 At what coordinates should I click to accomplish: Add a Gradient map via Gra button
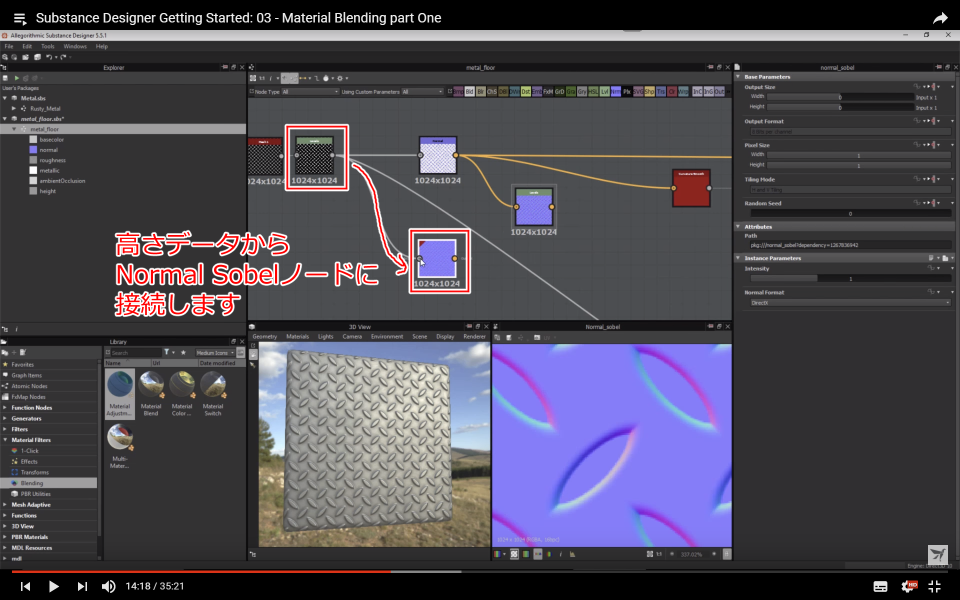pyautogui.click(x=571, y=92)
